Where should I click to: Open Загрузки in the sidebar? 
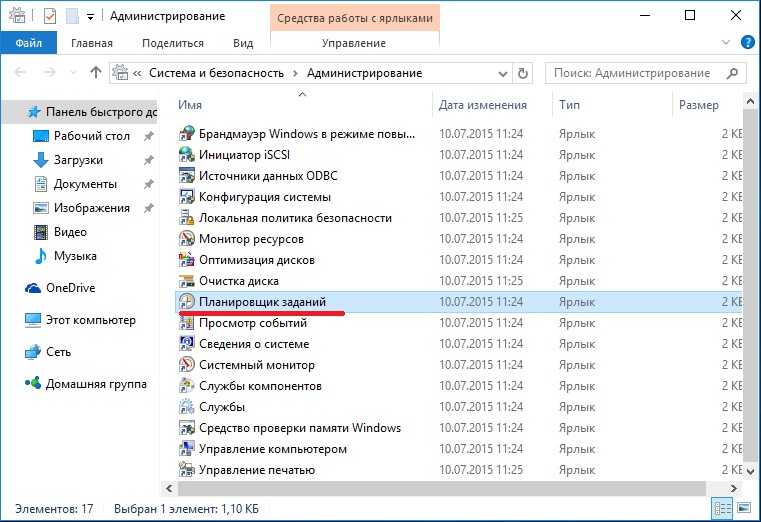(78, 160)
